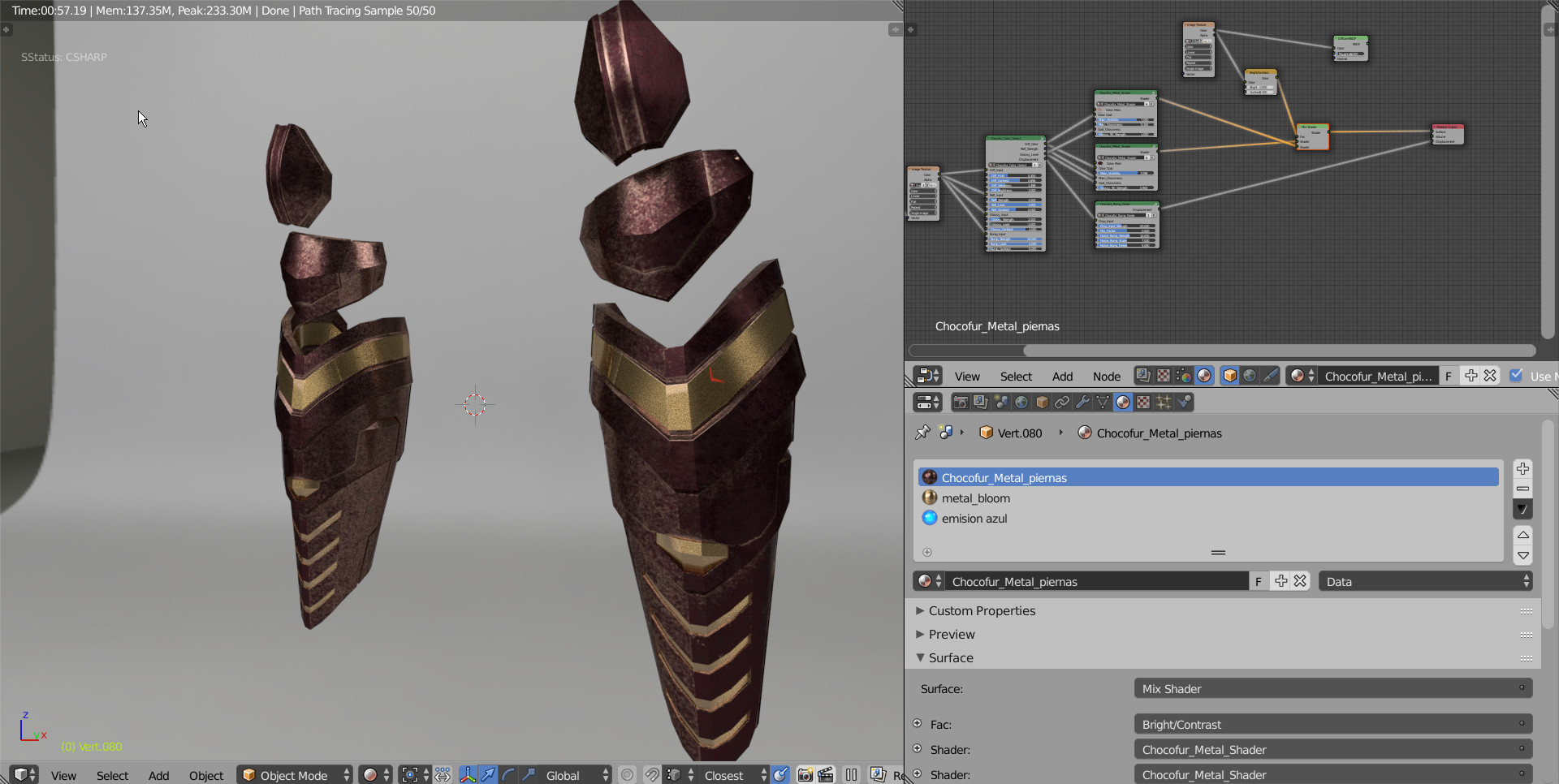
Task: Open the Scene properties tab
Action: pyautogui.click(x=1001, y=403)
